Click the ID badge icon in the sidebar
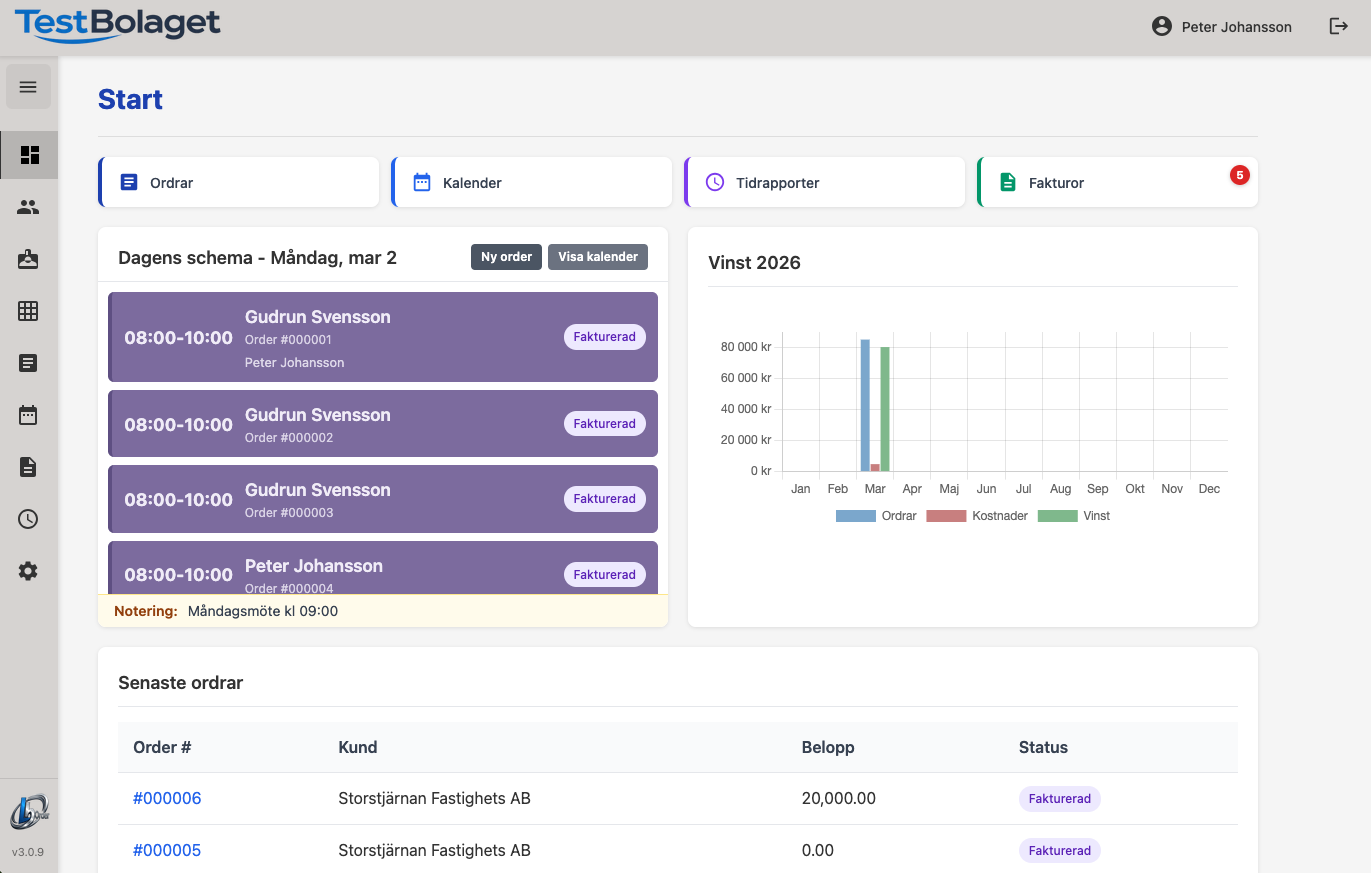 coord(28,259)
